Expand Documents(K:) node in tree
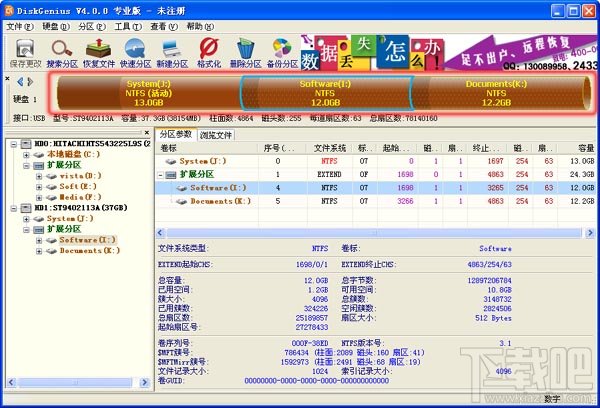600x408 pixels. point(39,251)
